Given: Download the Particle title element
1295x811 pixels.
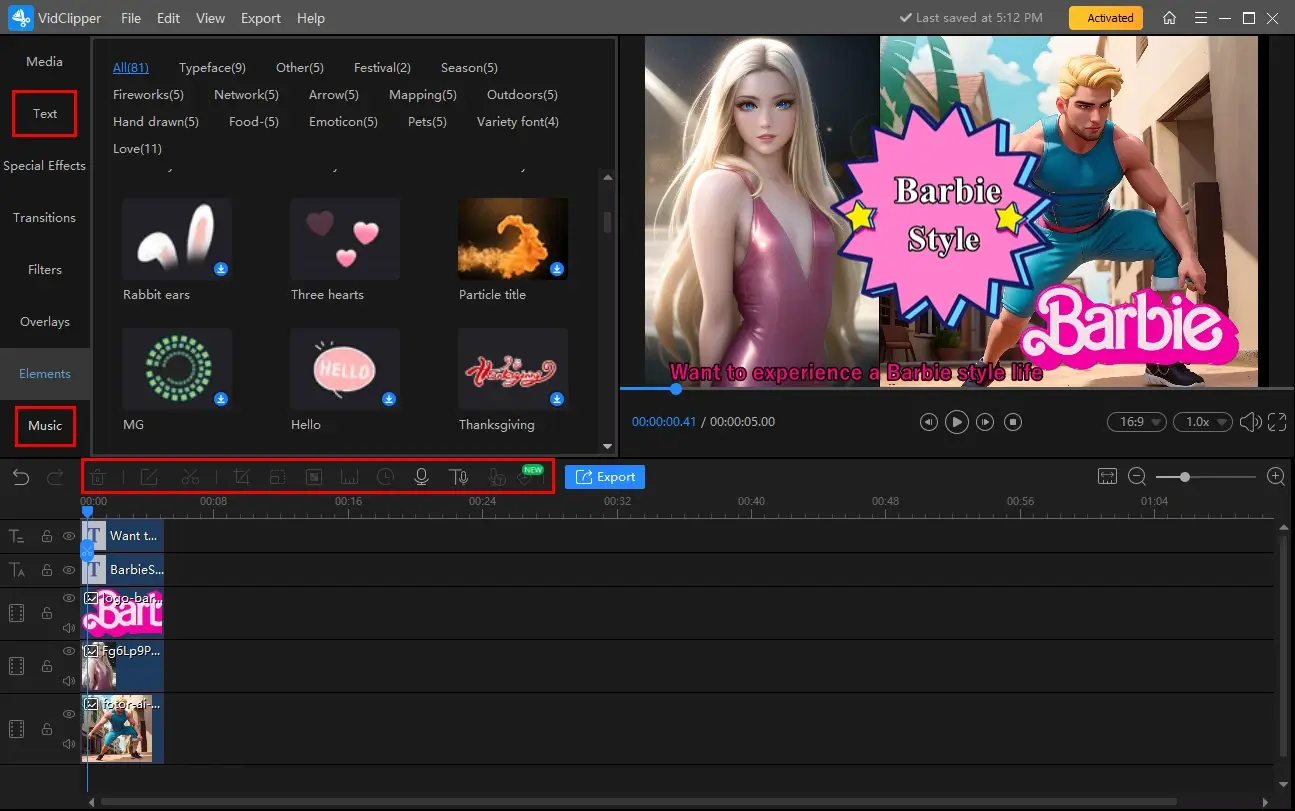Looking at the screenshot, I should point(557,269).
